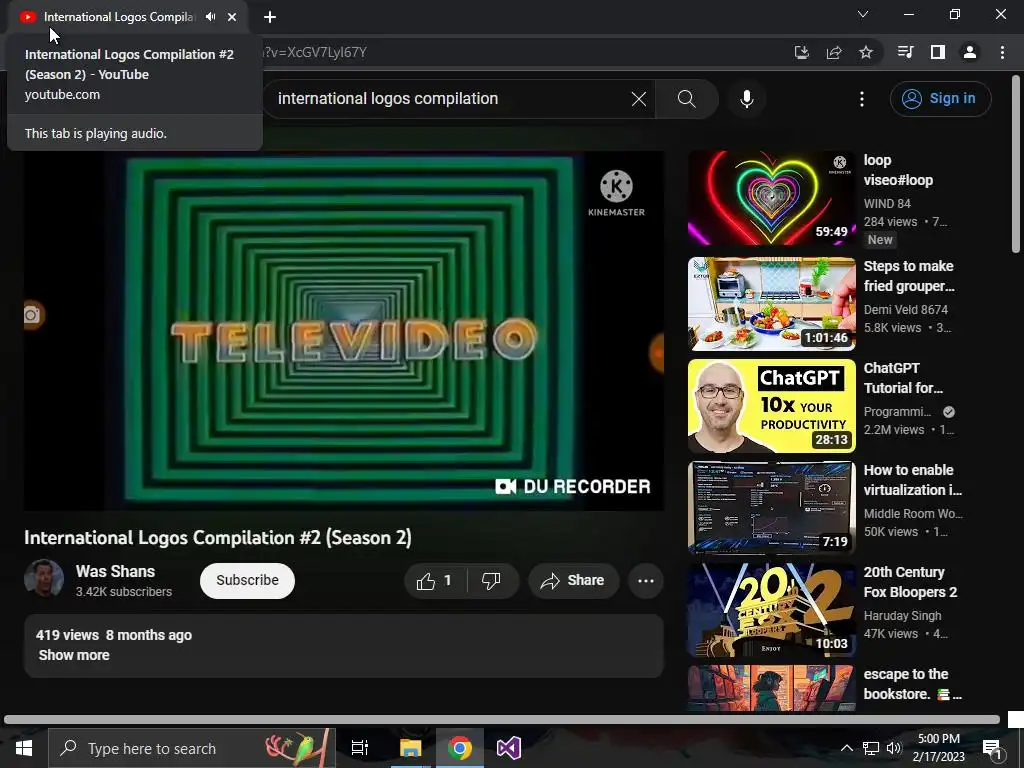Open the media control icon in Chrome toolbar

[x=905, y=52]
